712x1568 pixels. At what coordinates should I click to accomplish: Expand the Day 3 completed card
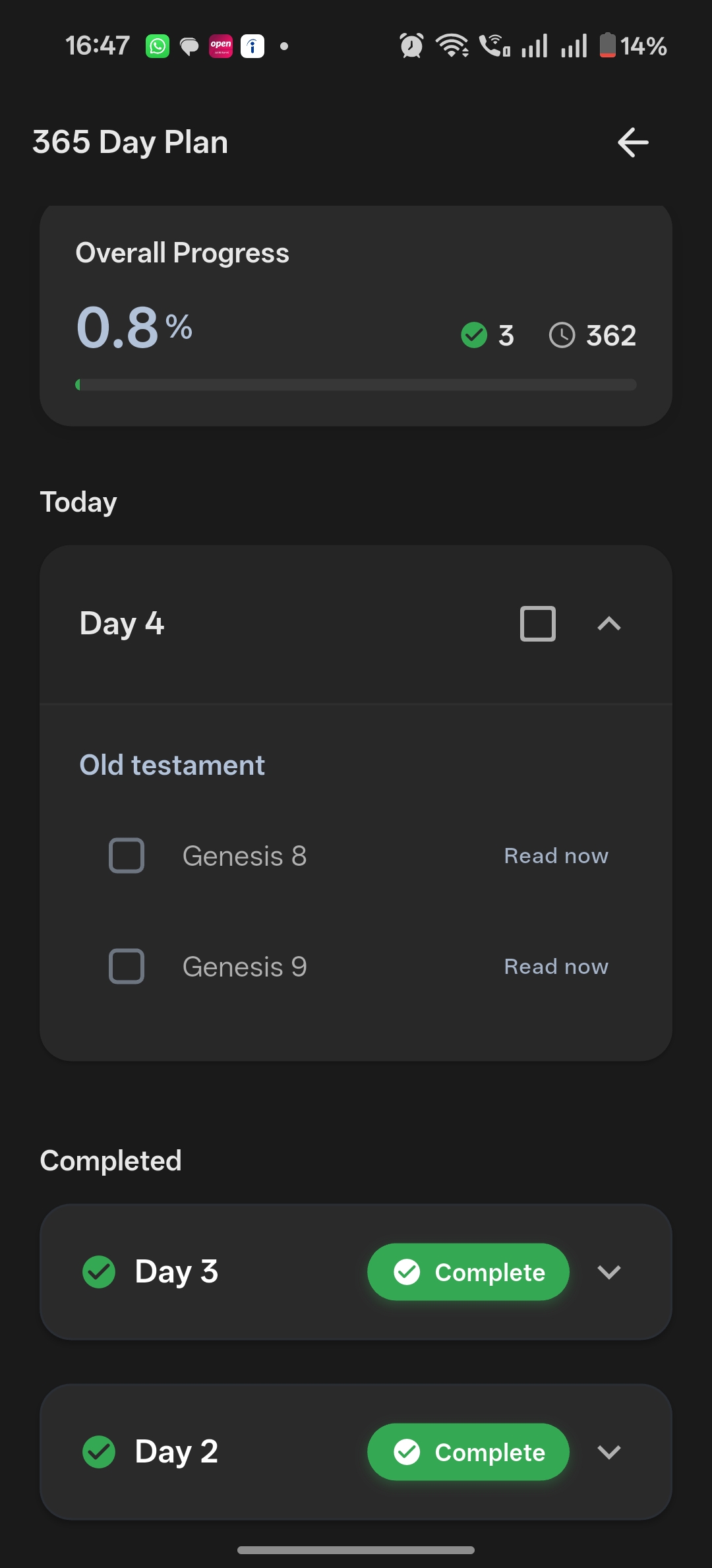coord(609,1271)
